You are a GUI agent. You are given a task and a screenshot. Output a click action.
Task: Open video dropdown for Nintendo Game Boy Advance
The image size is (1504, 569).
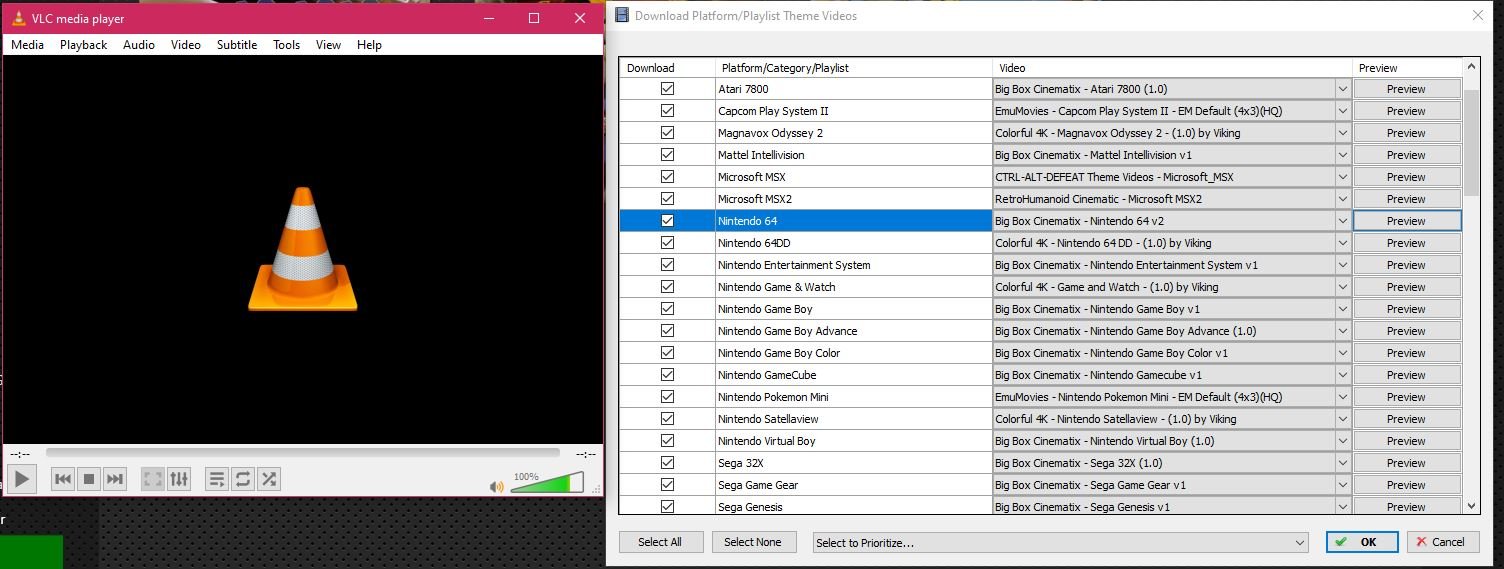[1343, 331]
